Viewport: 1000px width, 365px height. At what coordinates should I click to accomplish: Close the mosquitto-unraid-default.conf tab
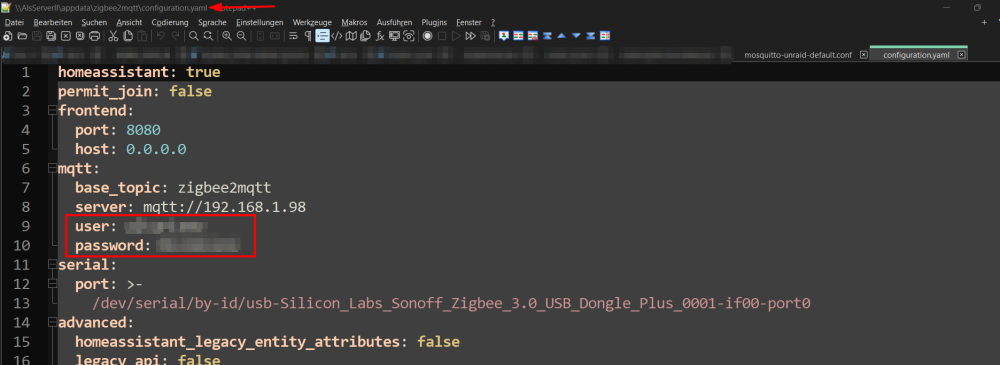pyautogui.click(x=864, y=55)
